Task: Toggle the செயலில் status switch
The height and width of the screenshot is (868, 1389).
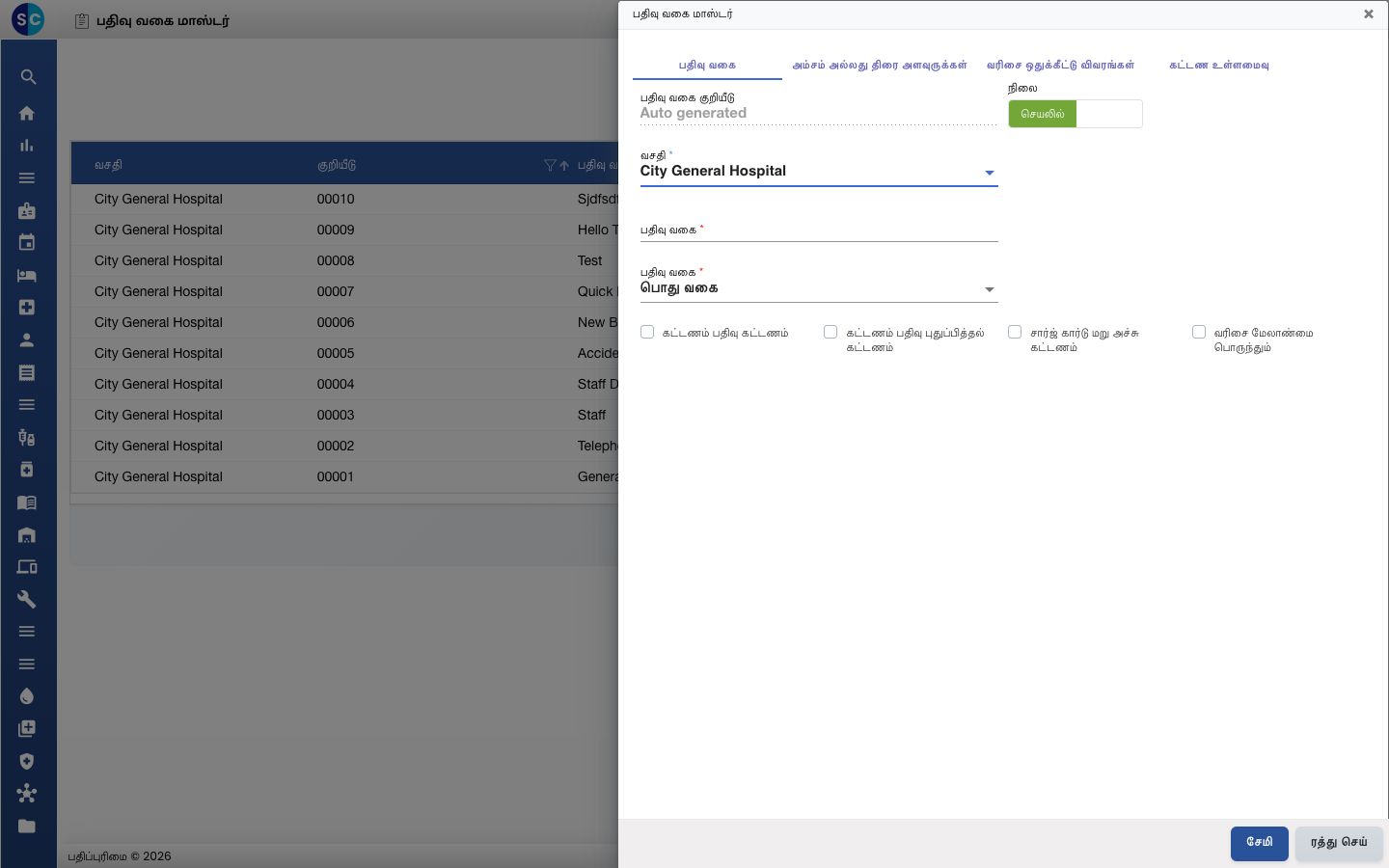Action: (1076, 114)
